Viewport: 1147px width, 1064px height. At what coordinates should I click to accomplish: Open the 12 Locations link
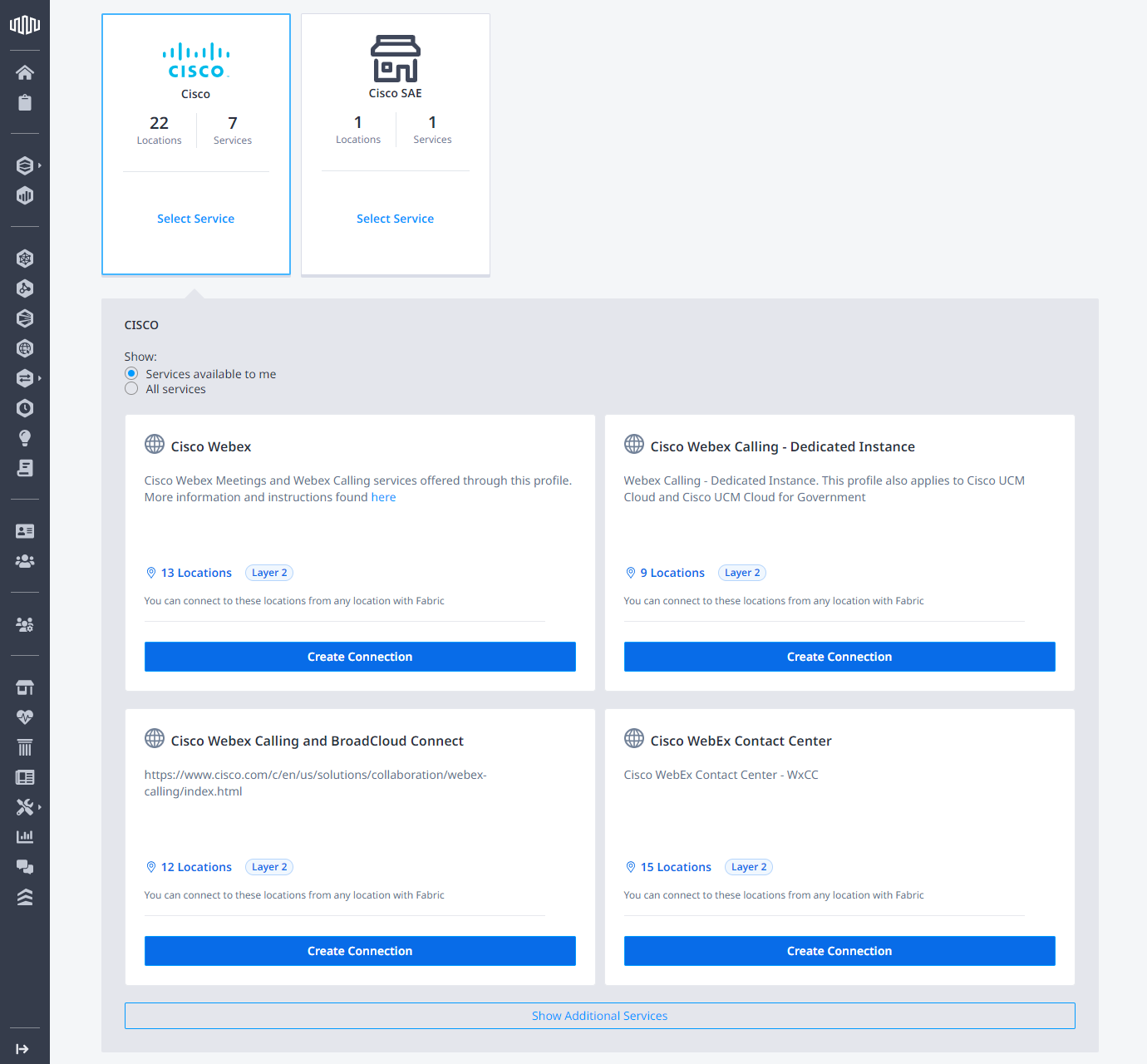[189, 867]
